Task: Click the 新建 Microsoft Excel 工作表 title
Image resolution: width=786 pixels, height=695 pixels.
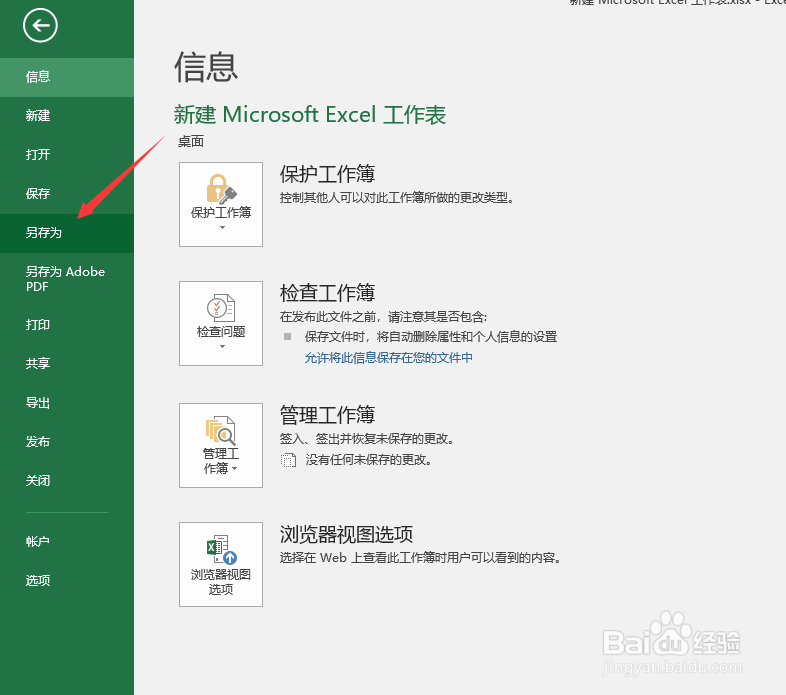Action: click(x=310, y=115)
